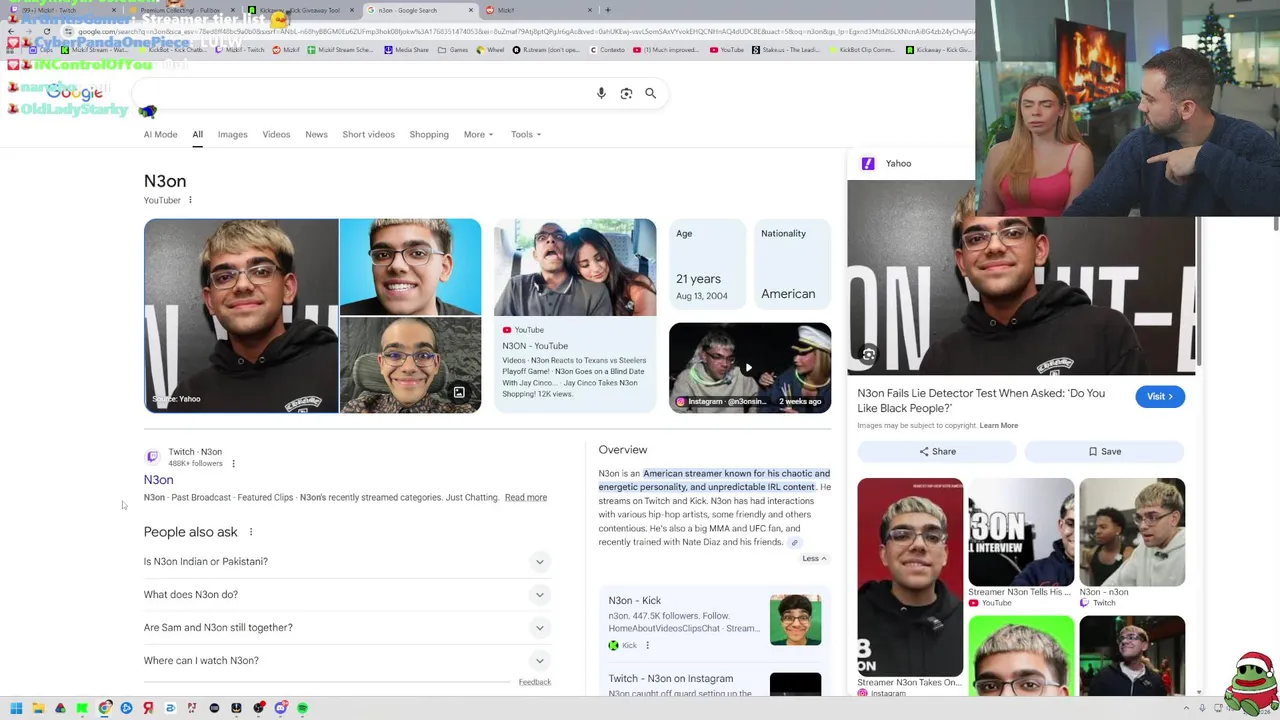Select the Age 21 years card
The height and width of the screenshot is (720, 1280).
coord(707,265)
